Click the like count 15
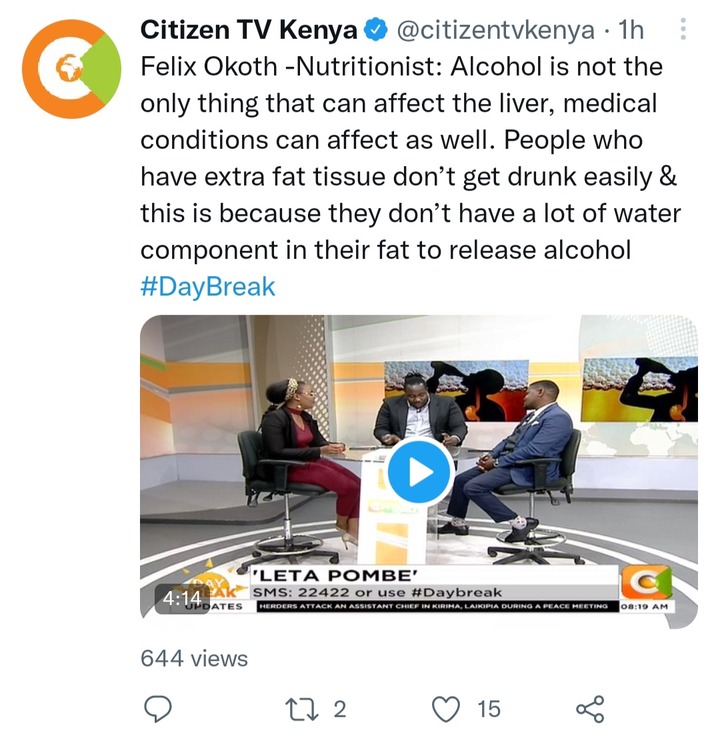Image resolution: width=720 pixels, height=733 pixels. coord(489,709)
